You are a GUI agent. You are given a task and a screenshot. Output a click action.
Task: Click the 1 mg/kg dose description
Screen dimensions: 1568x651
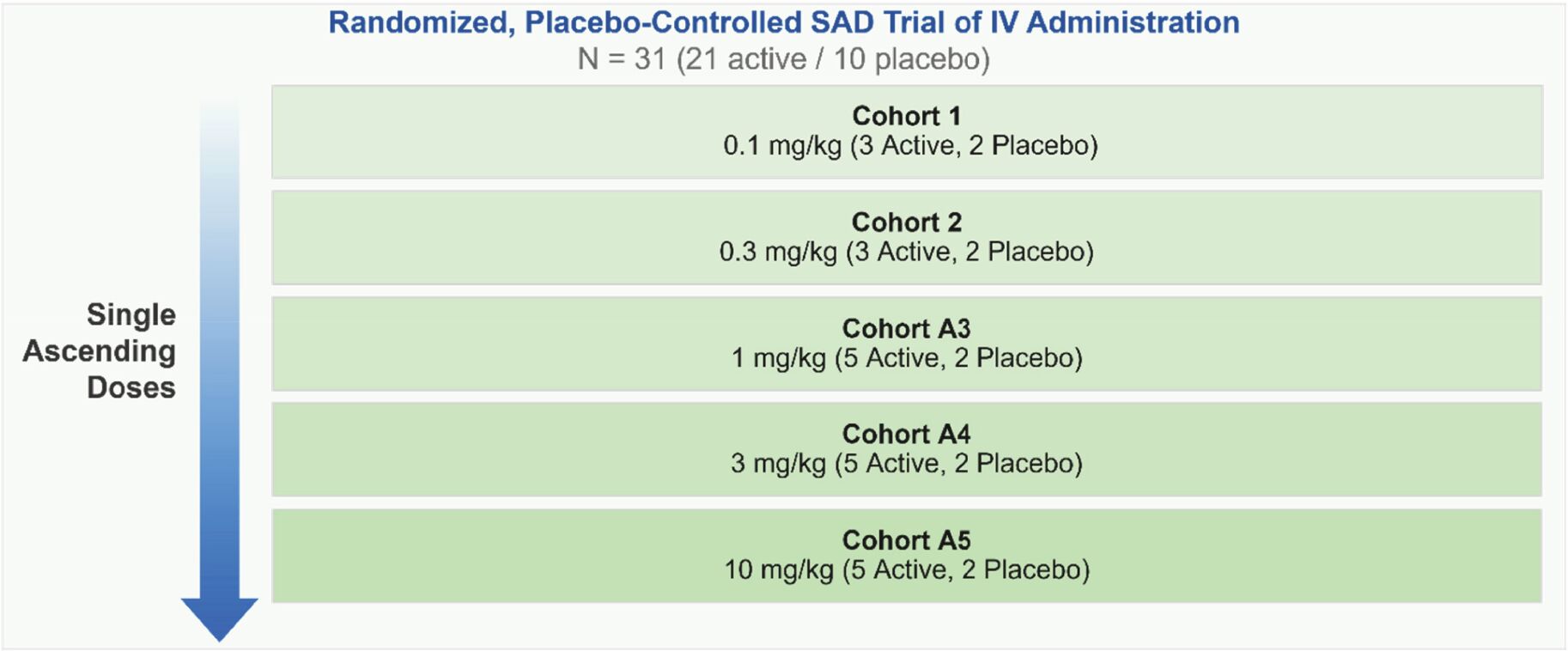point(906,358)
